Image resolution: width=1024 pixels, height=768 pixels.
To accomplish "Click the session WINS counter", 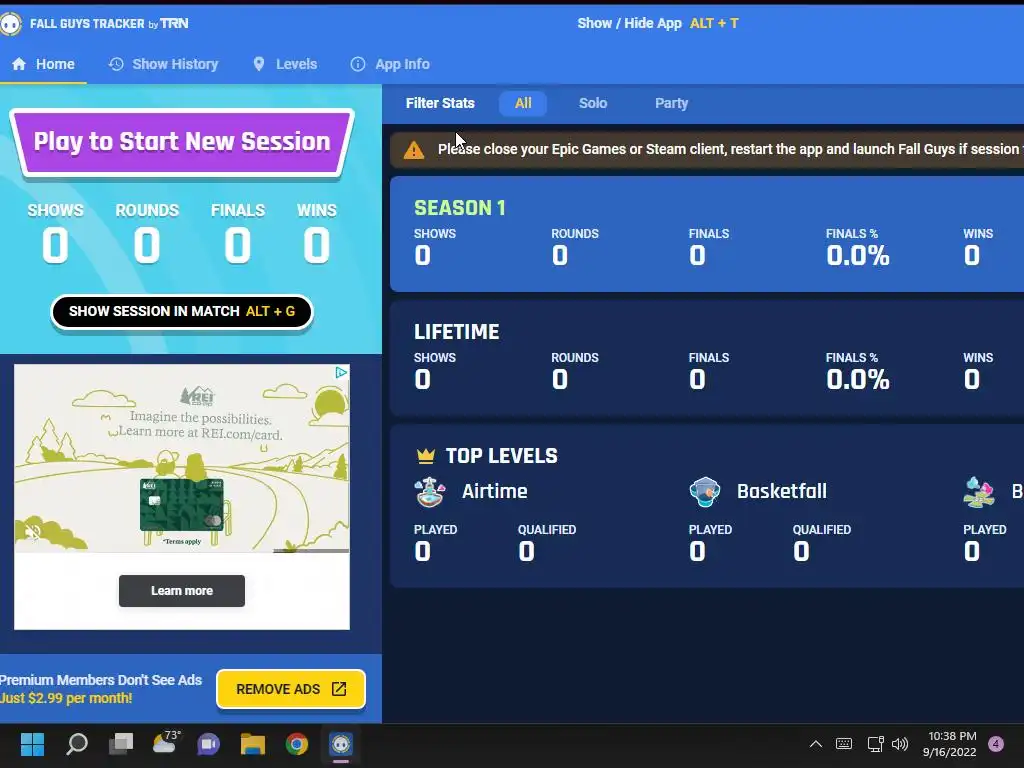I will click(x=317, y=234).
